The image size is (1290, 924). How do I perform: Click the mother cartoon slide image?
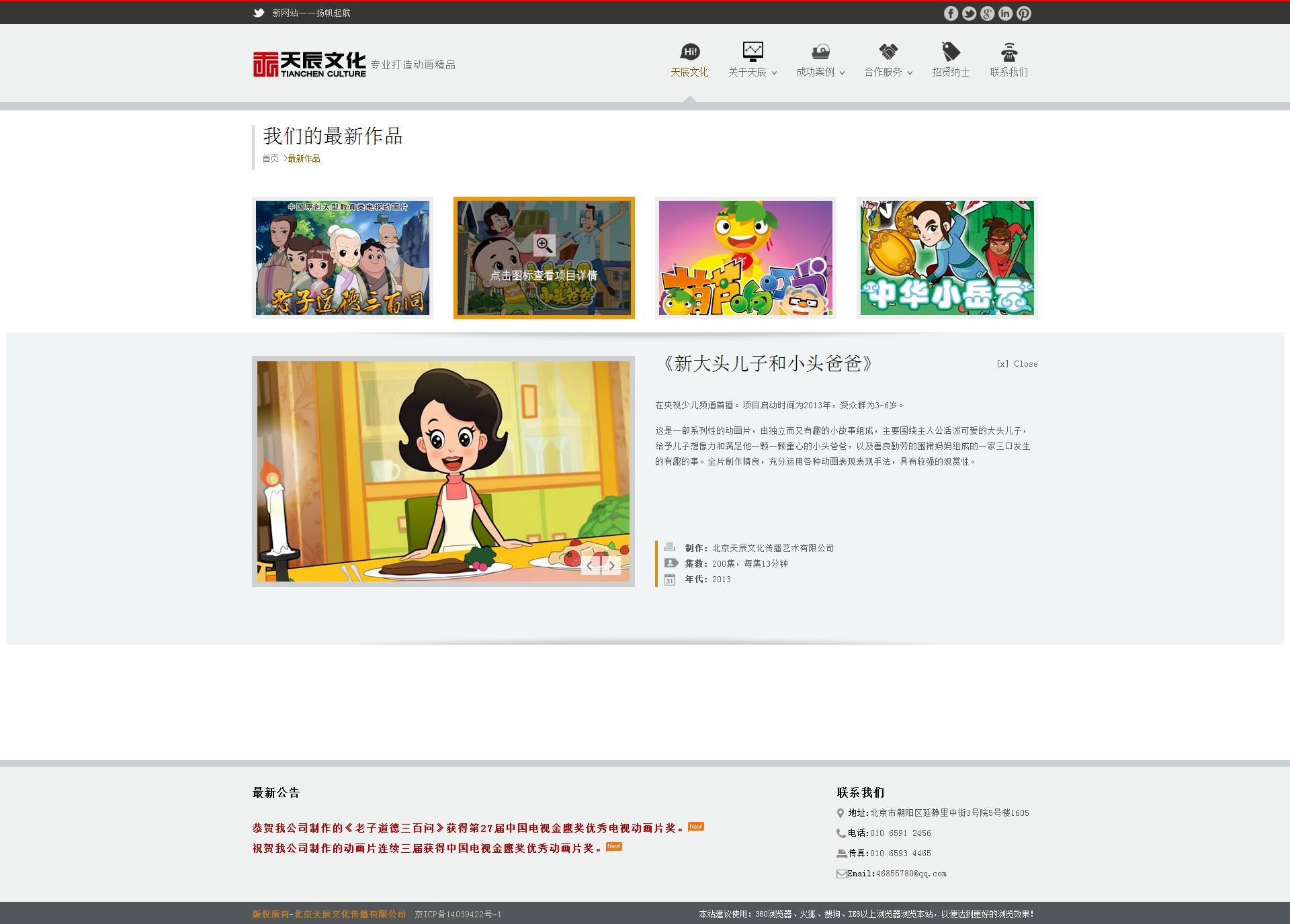[x=443, y=471]
